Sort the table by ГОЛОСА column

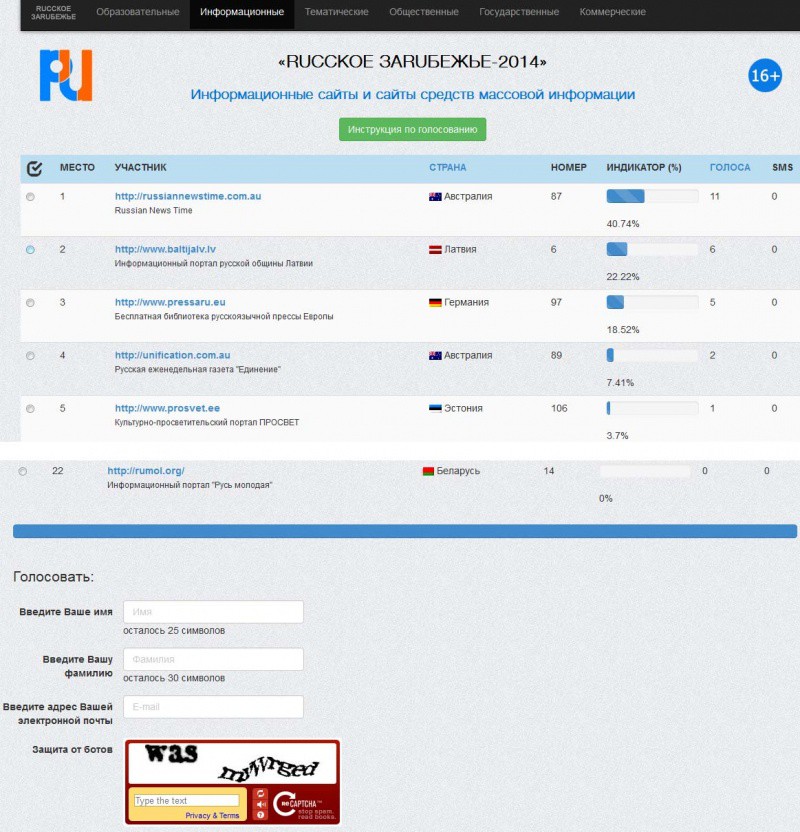[730, 168]
